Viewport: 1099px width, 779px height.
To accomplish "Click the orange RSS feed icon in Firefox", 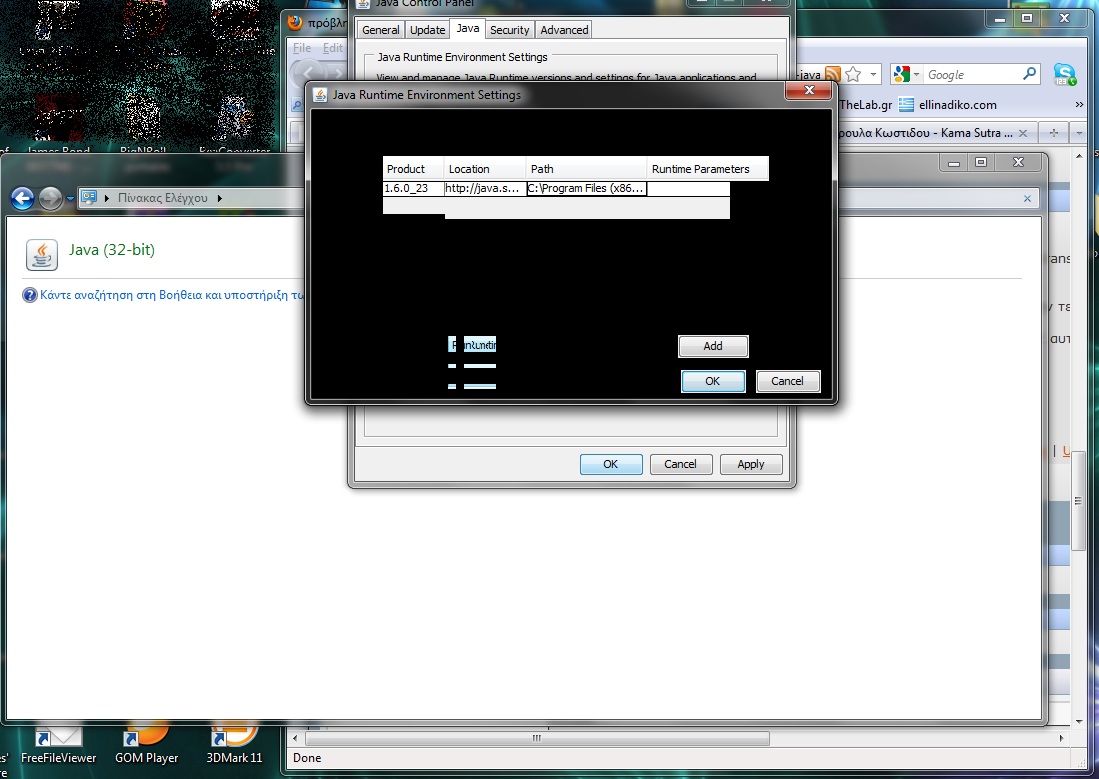I will [832, 74].
